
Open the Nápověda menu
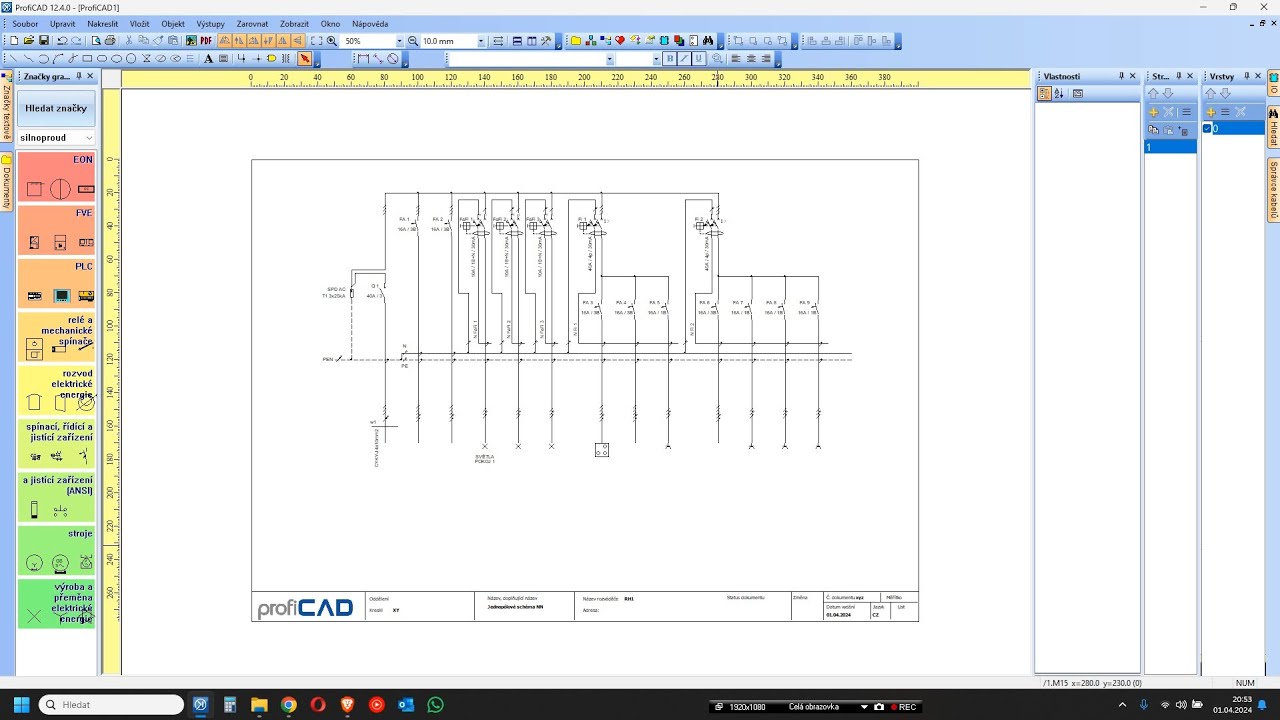370,23
